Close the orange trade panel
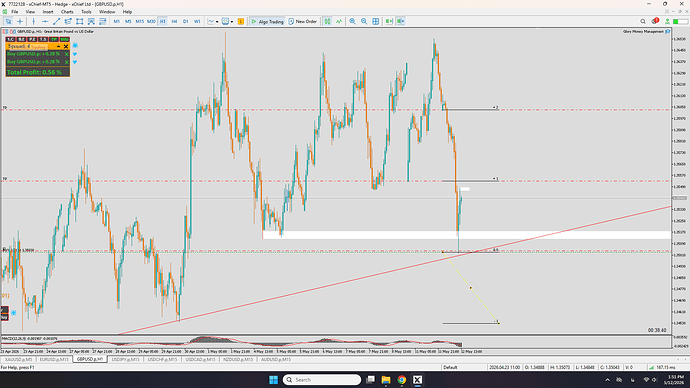690x388 pixels. tap(66, 46)
